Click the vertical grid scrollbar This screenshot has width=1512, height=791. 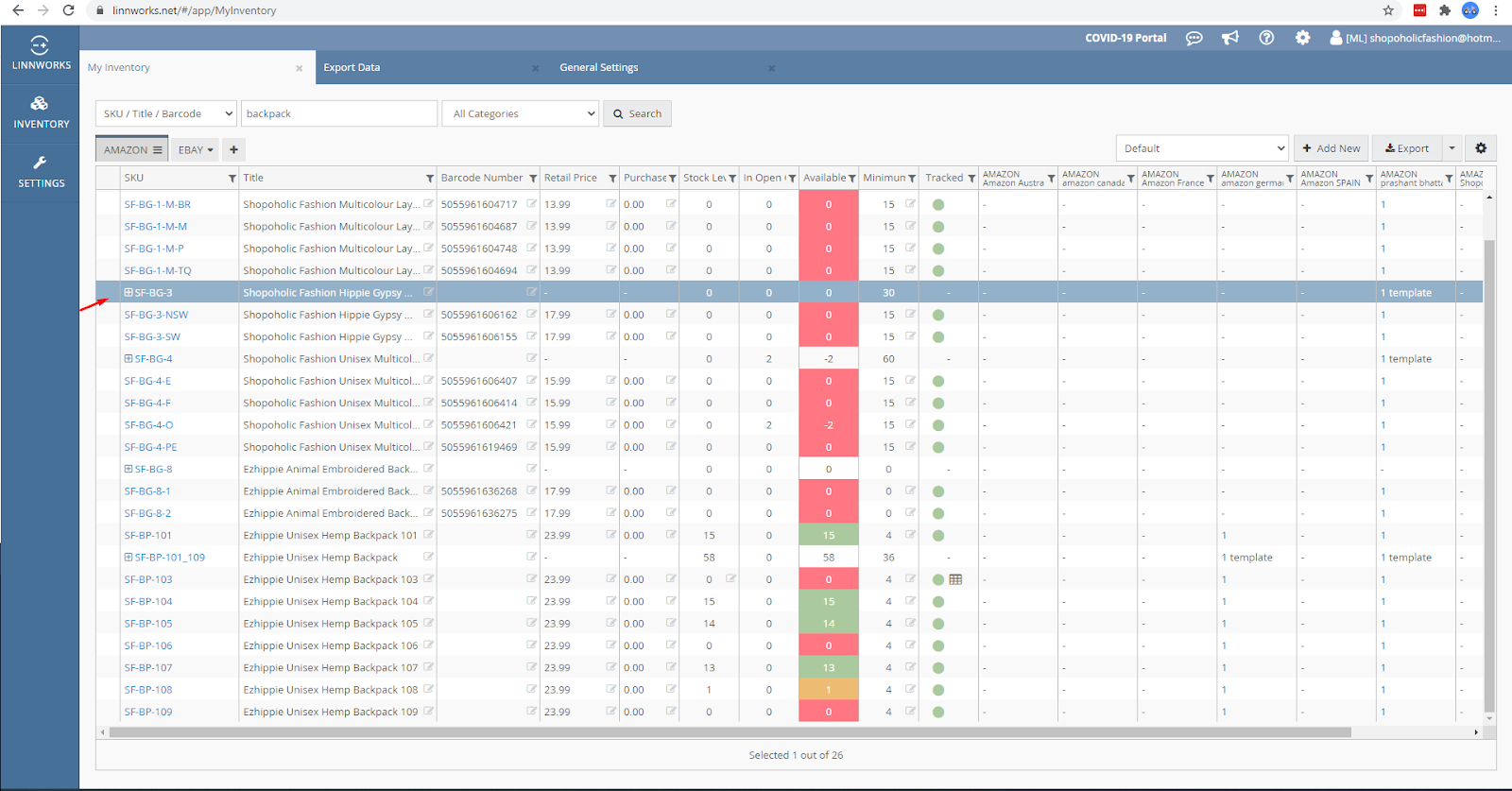(1489, 475)
